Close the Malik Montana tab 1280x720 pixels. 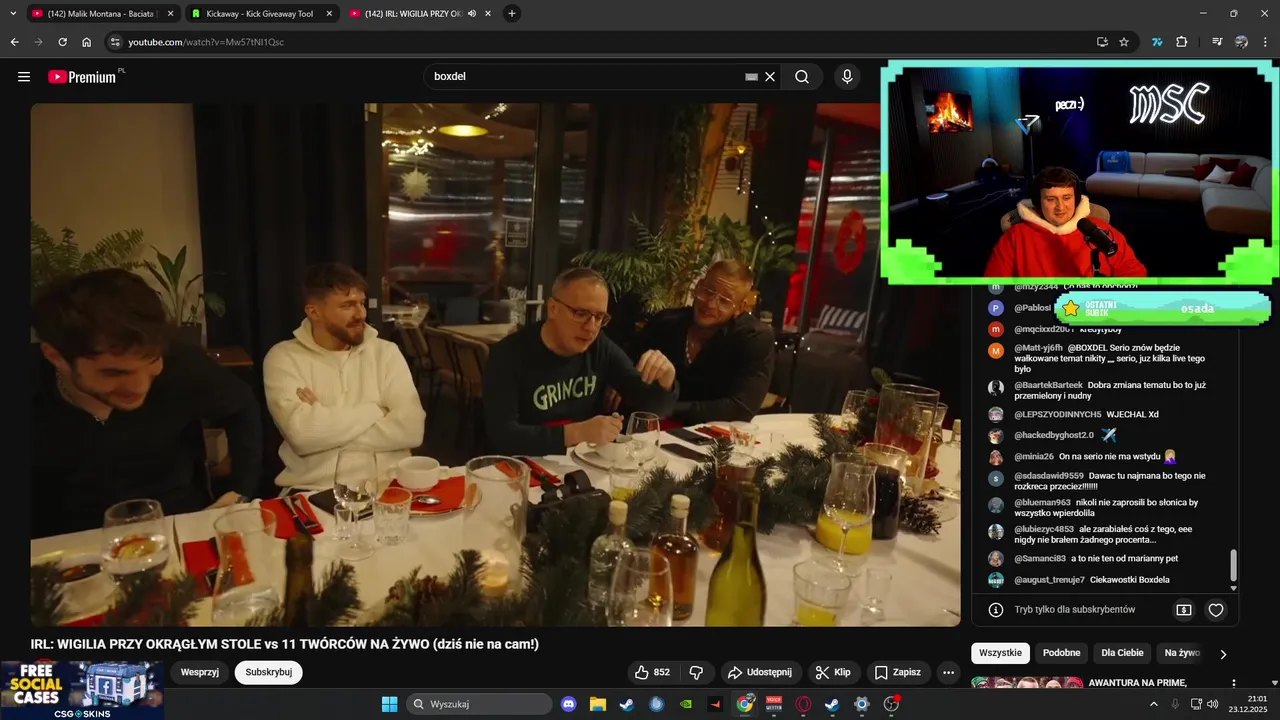coord(170,14)
